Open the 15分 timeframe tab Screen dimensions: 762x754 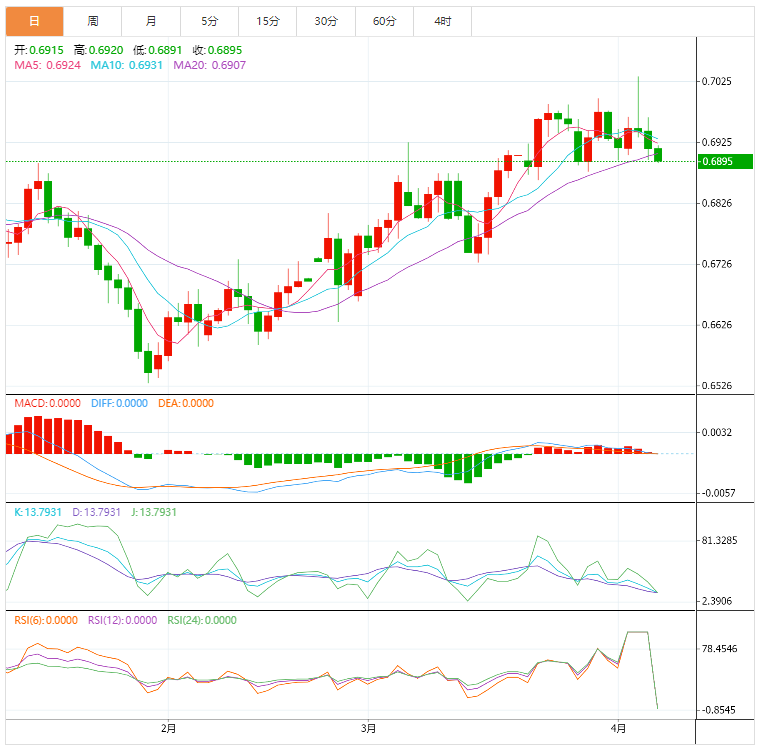[268, 21]
